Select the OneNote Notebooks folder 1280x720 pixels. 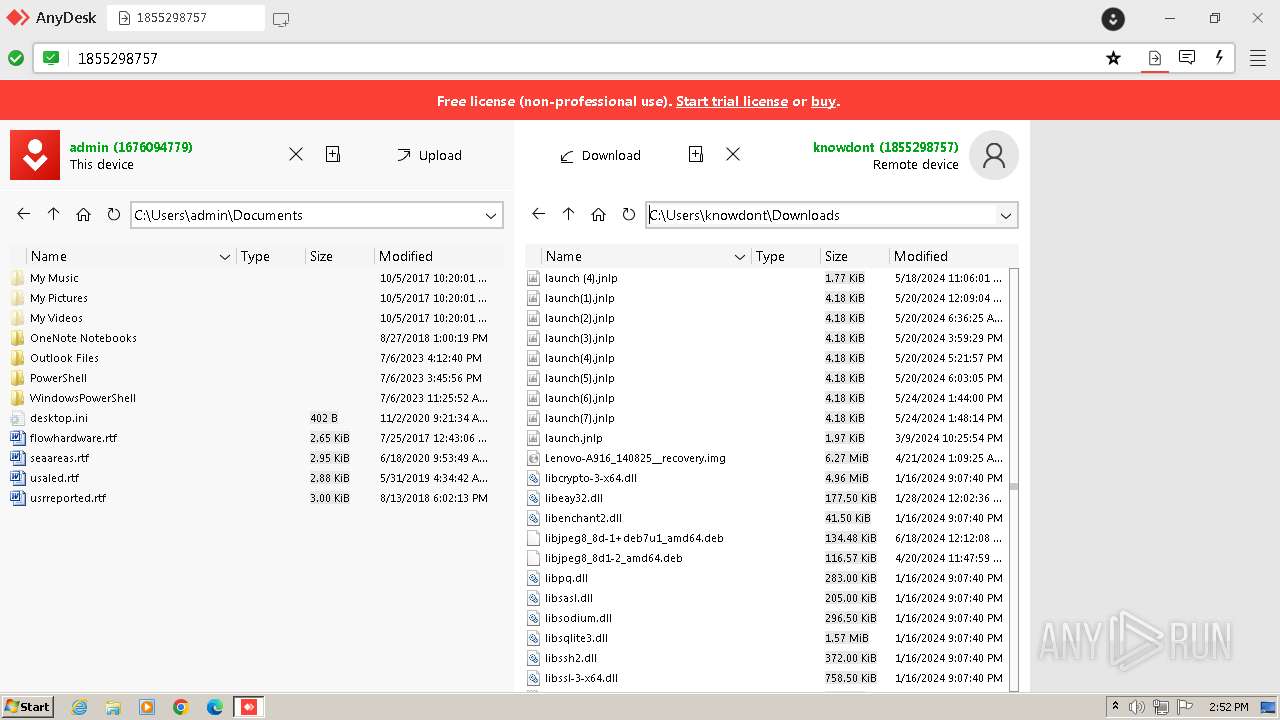click(x=83, y=338)
